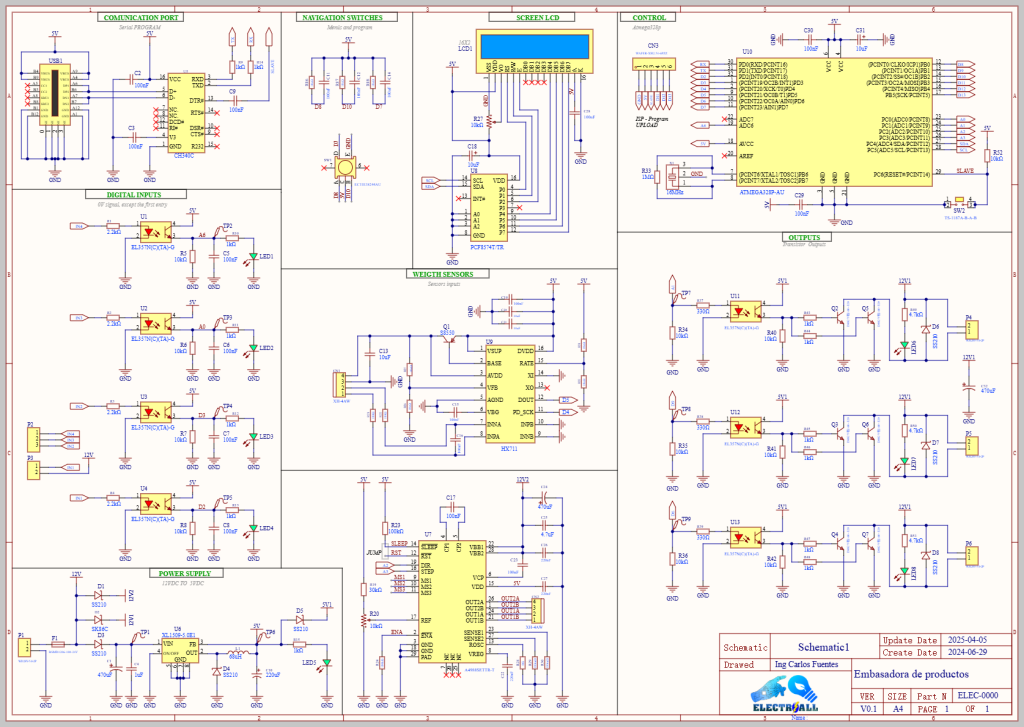Select the part number "ELEC-0000"
The width and height of the screenshot is (1024, 727).
coord(978,696)
